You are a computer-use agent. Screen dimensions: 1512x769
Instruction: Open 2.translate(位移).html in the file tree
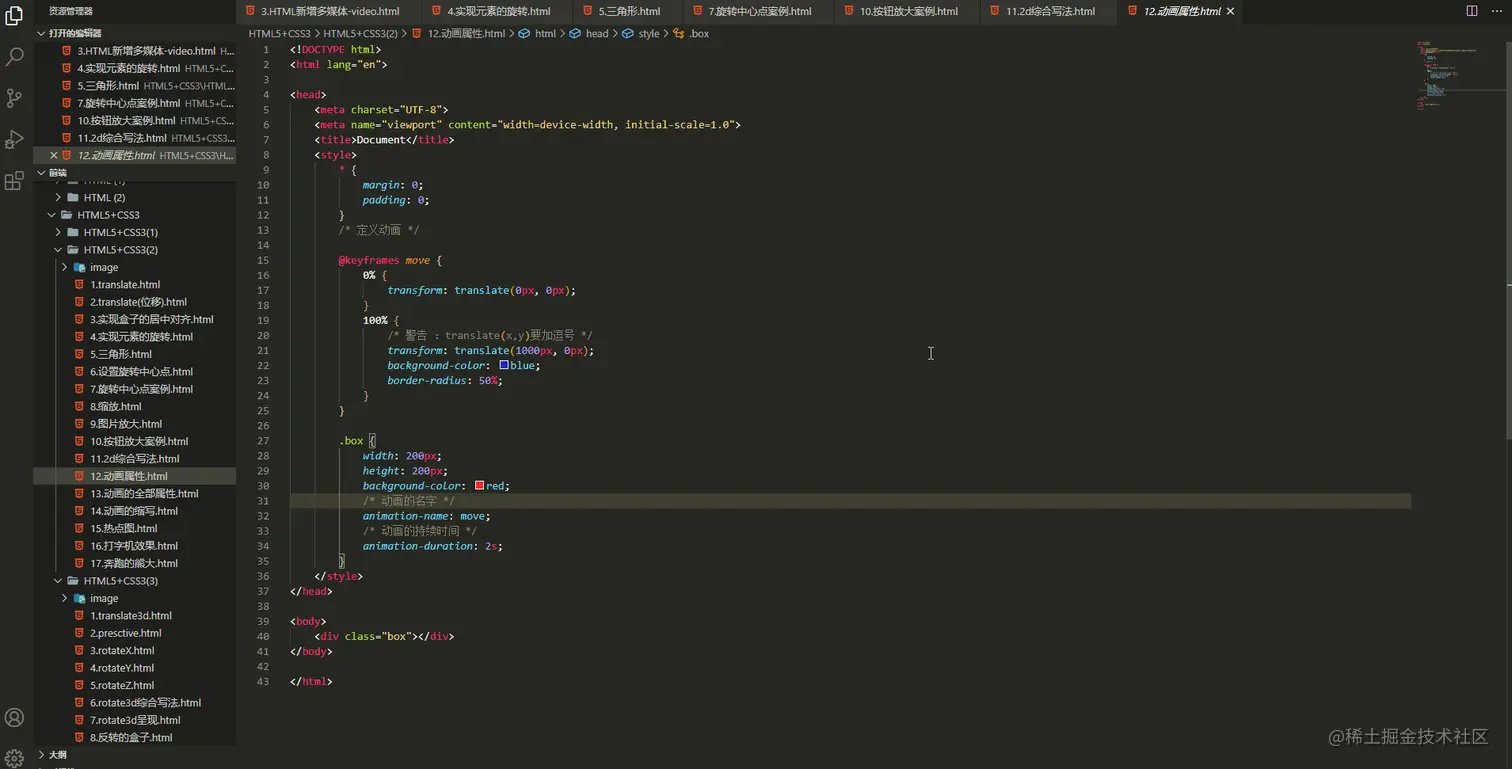click(x=138, y=302)
